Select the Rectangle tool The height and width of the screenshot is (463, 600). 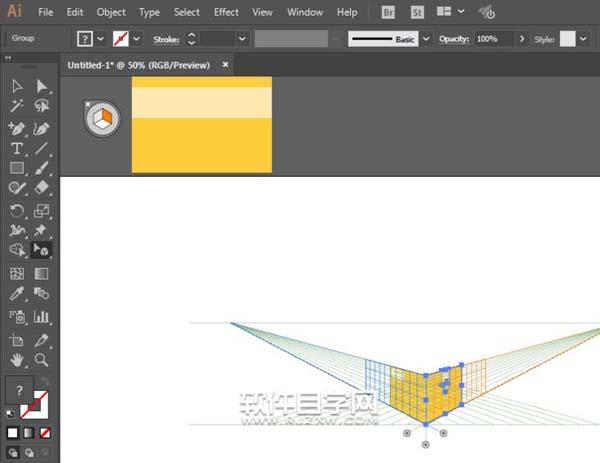tap(17, 168)
